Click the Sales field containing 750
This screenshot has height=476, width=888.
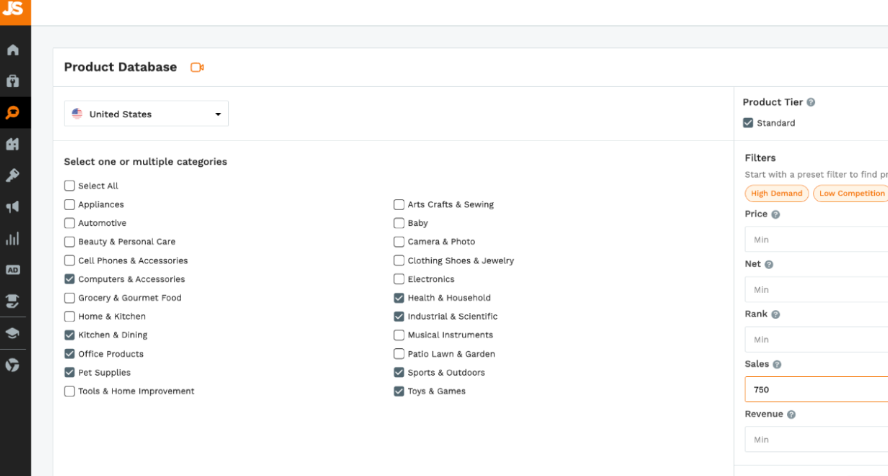pos(817,389)
